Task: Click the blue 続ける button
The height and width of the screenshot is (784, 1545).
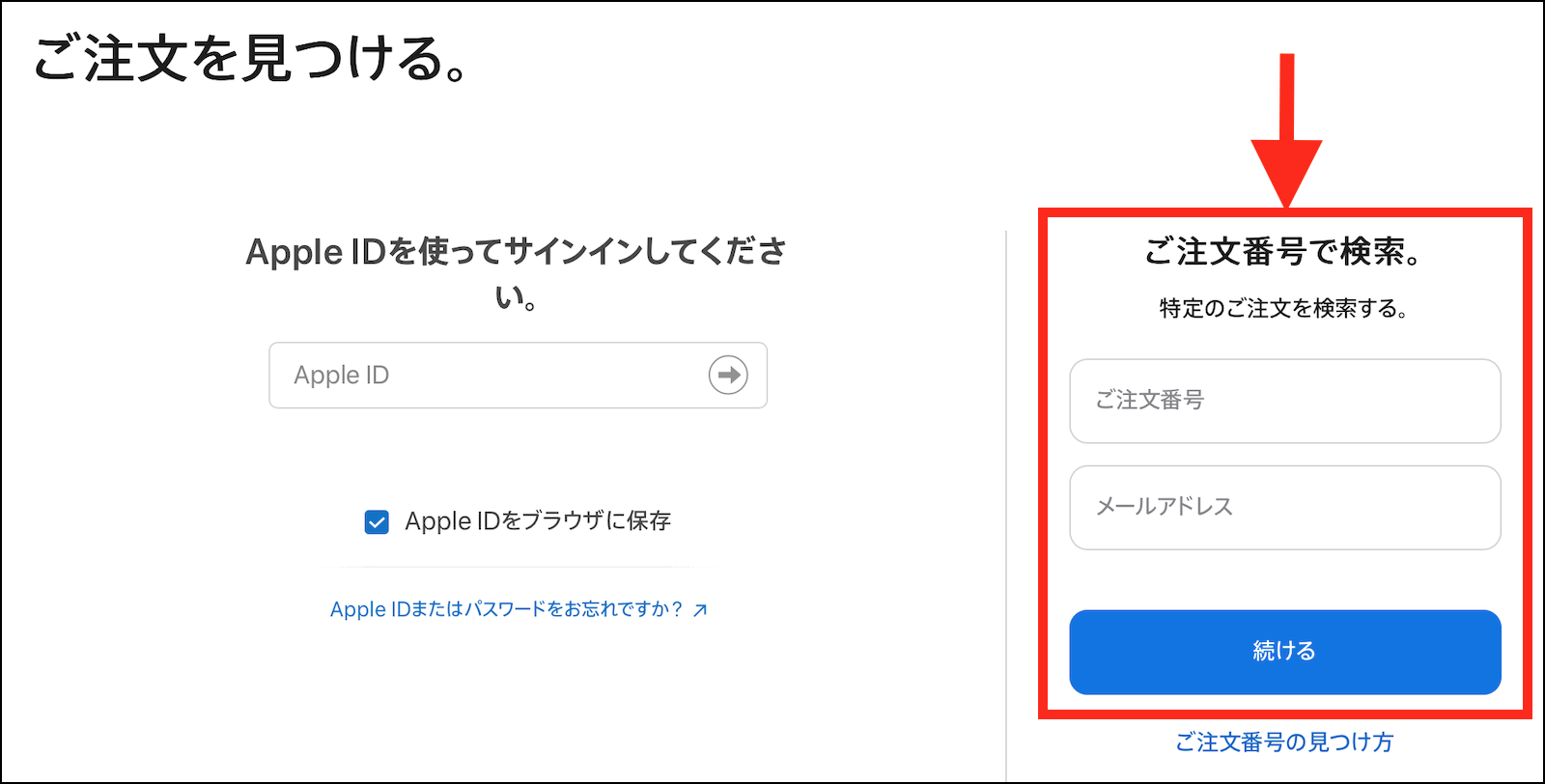Action: pyautogui.click(x=1285, y=652)
